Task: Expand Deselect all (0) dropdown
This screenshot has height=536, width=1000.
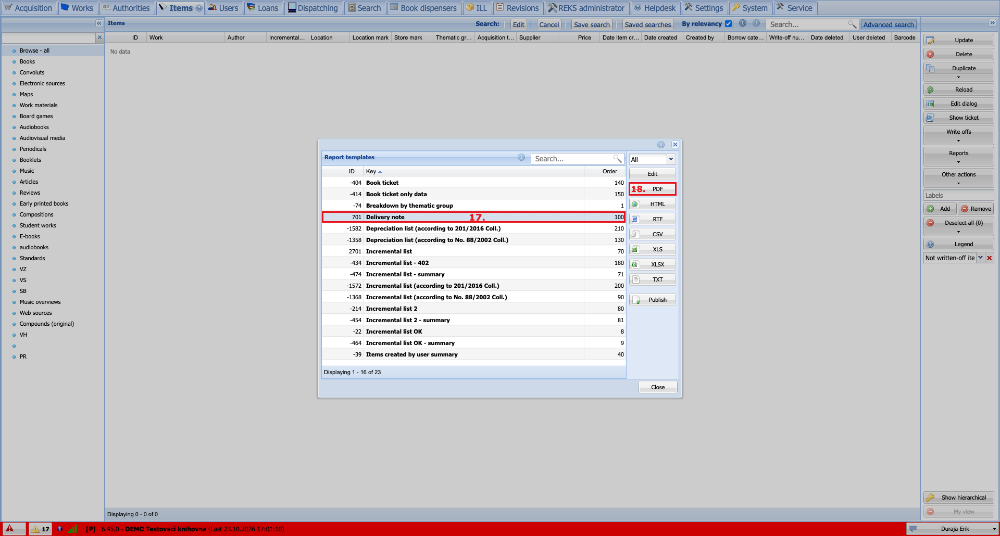Action: (x=959, y=232)
